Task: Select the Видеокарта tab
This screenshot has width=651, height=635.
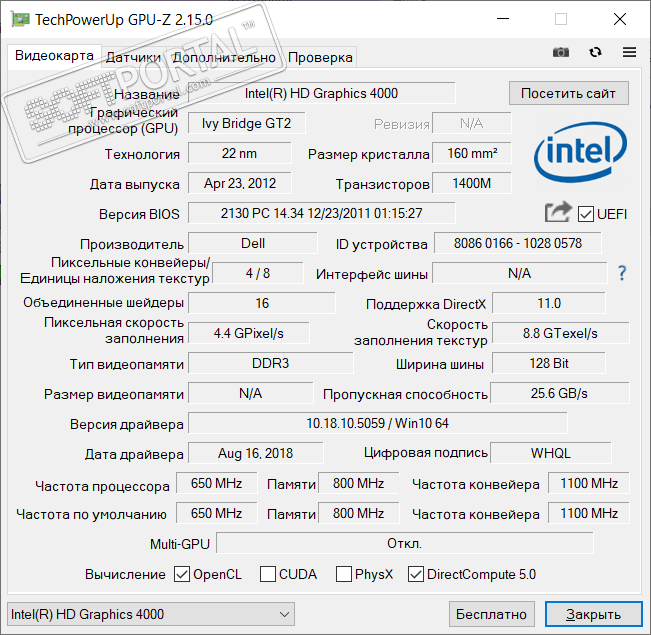Action: pyautogui.click(x=54, y=56)
